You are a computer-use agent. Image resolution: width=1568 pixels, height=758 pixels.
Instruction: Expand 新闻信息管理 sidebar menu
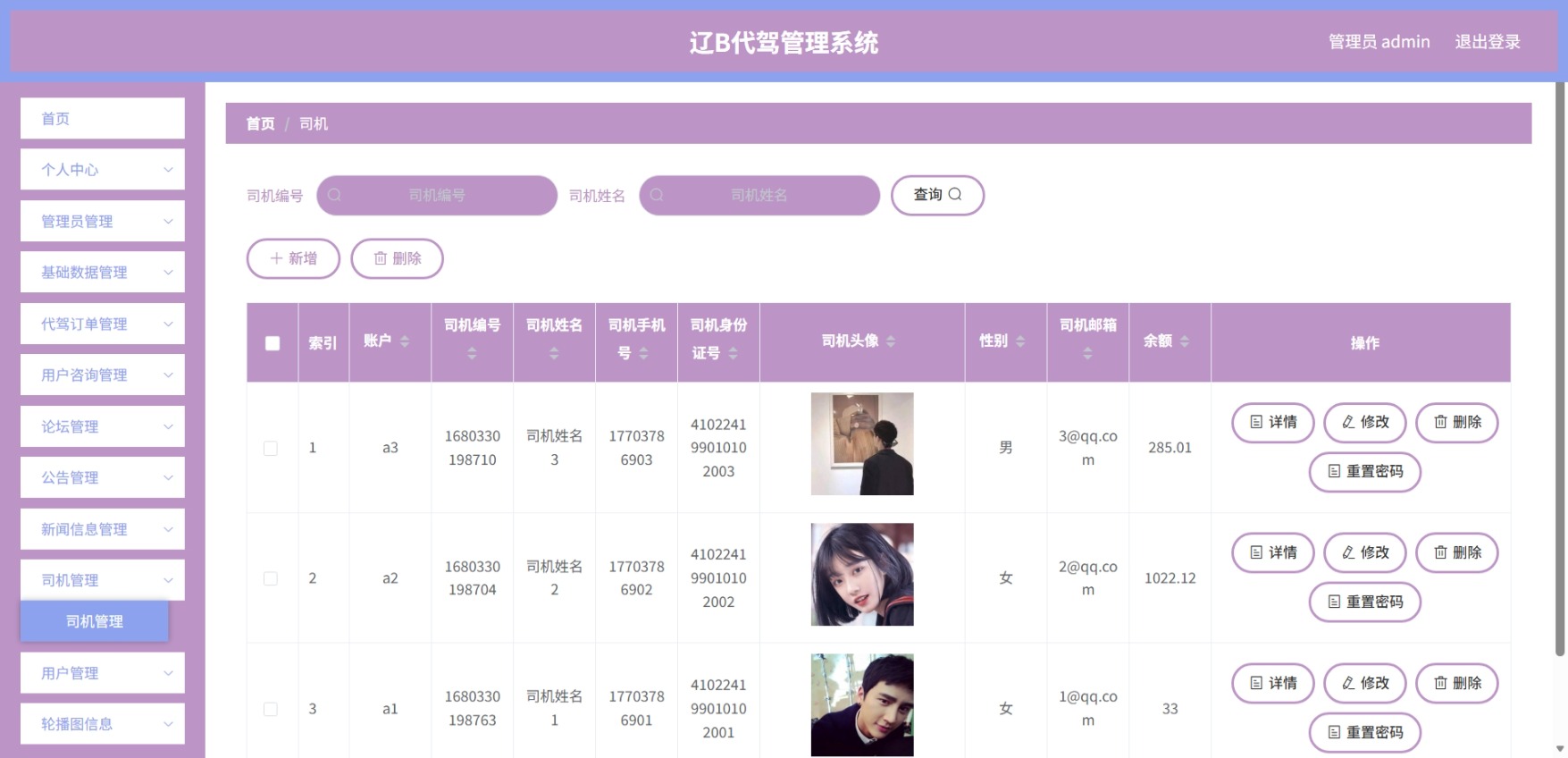click(103, 529)
